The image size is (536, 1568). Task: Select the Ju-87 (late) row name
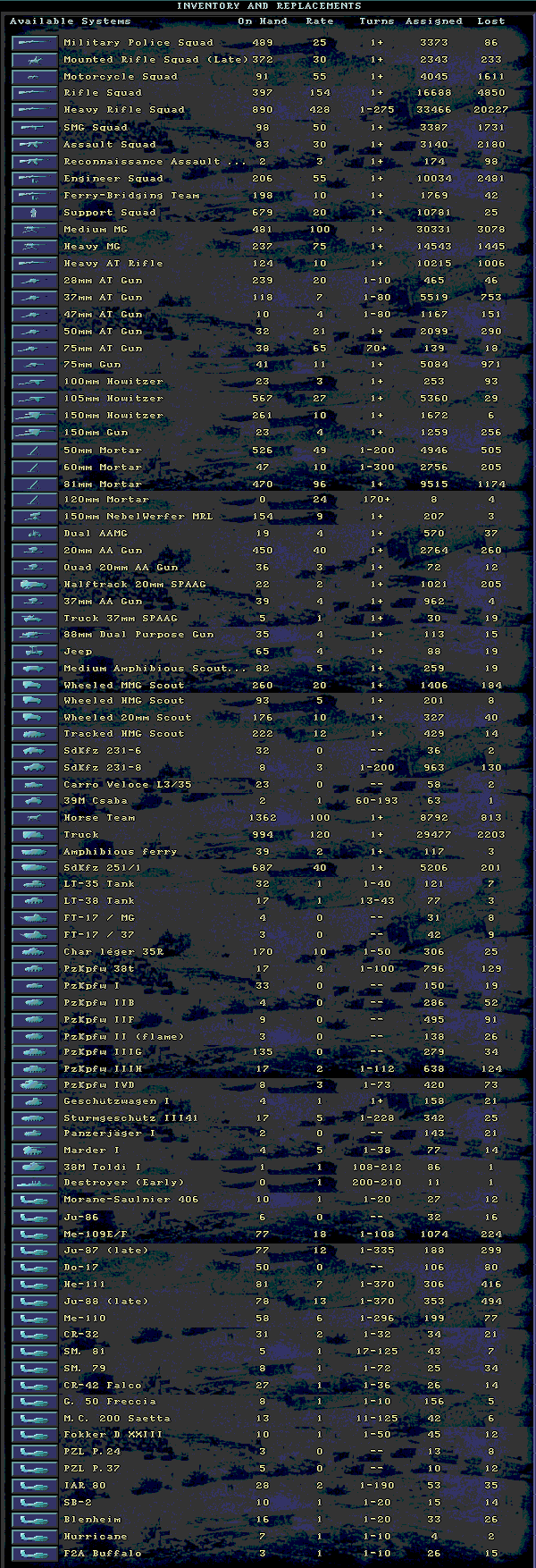click(x=106, y=1250)
